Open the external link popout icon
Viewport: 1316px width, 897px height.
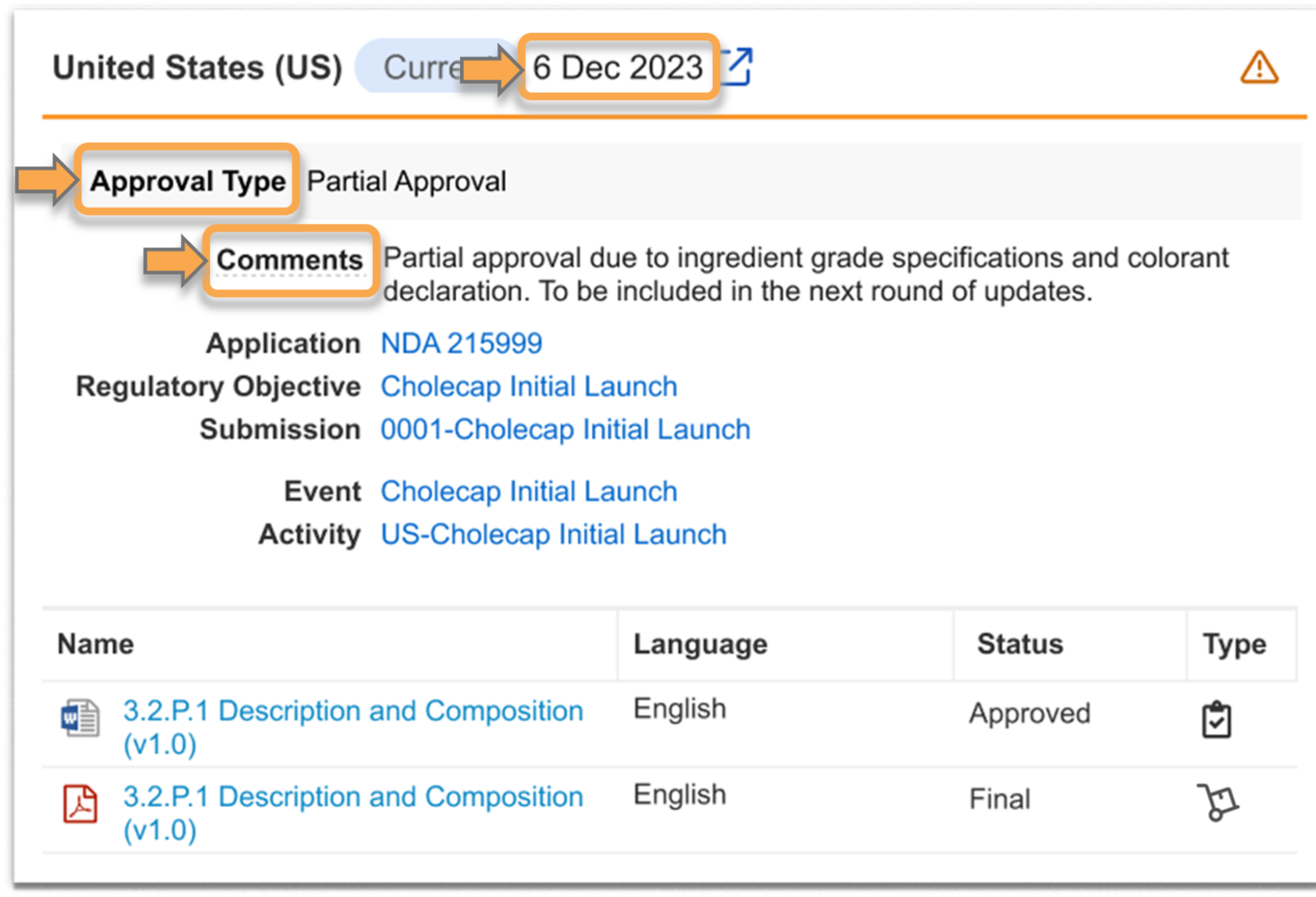point(738,67)
